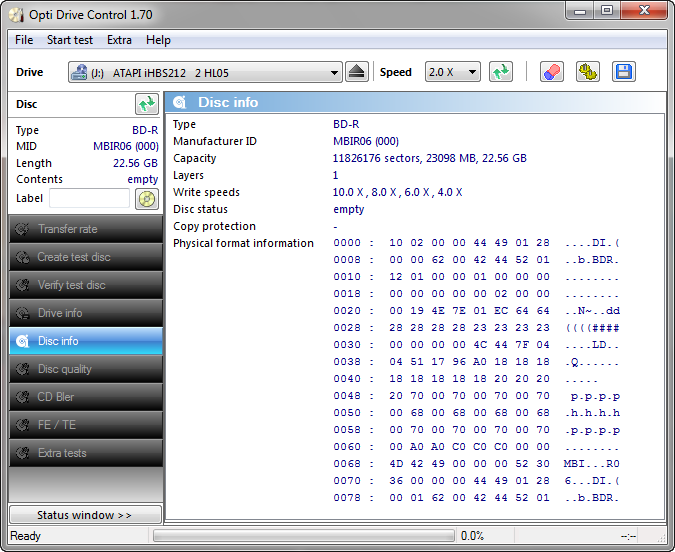Click the drive icon in the Drive selector
675x552 pixels.
[79, 72]
